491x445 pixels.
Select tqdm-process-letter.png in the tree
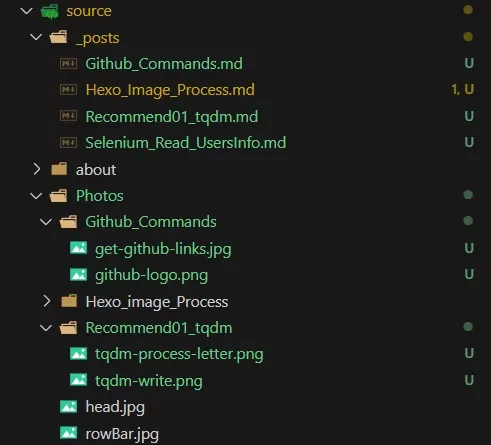pyautogui.click(x=179, y=354)
